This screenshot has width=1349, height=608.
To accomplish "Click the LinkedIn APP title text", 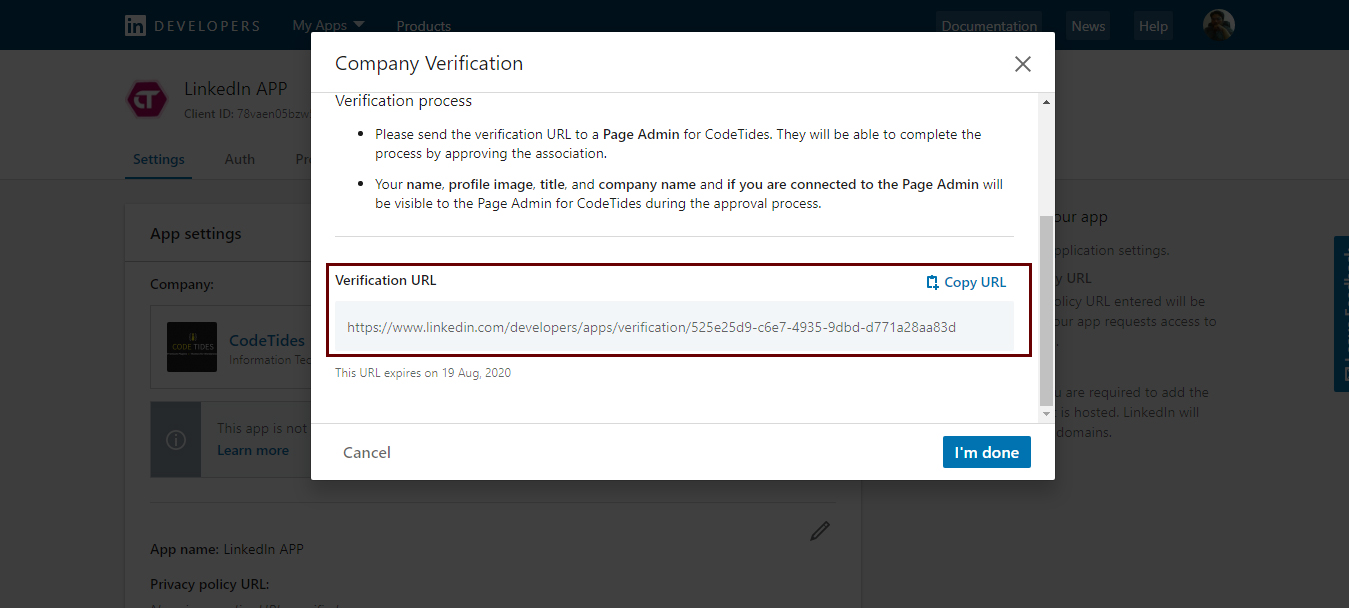I will (x=236, y=89).
